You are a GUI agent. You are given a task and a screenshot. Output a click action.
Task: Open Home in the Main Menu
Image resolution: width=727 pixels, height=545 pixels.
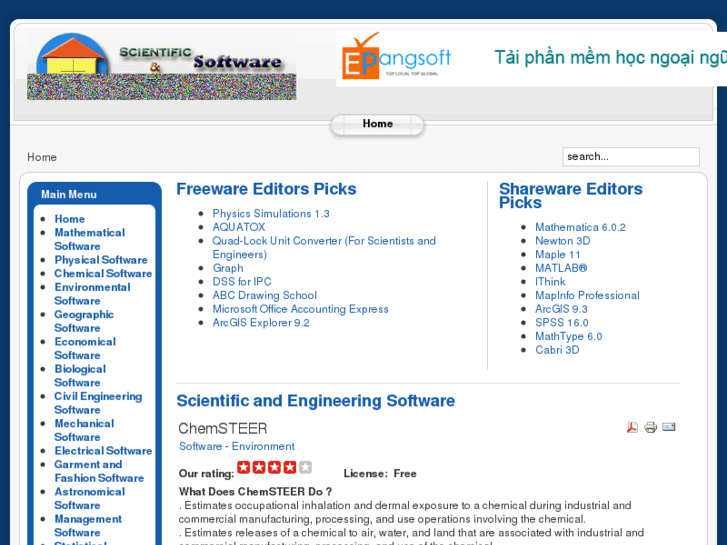pyautogui.click(x=70, y=219)
